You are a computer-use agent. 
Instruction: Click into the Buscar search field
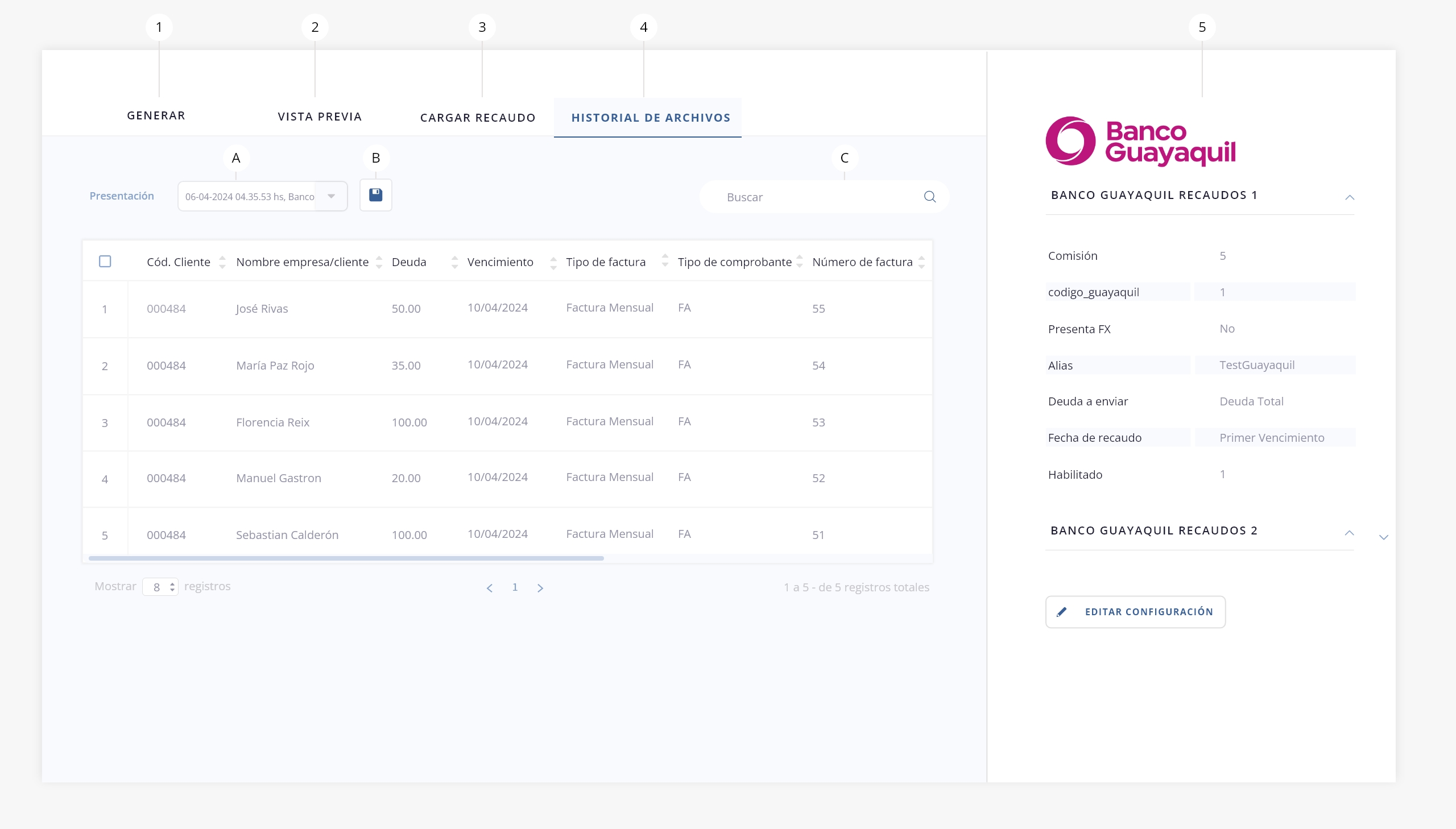(x=824, y=197)
